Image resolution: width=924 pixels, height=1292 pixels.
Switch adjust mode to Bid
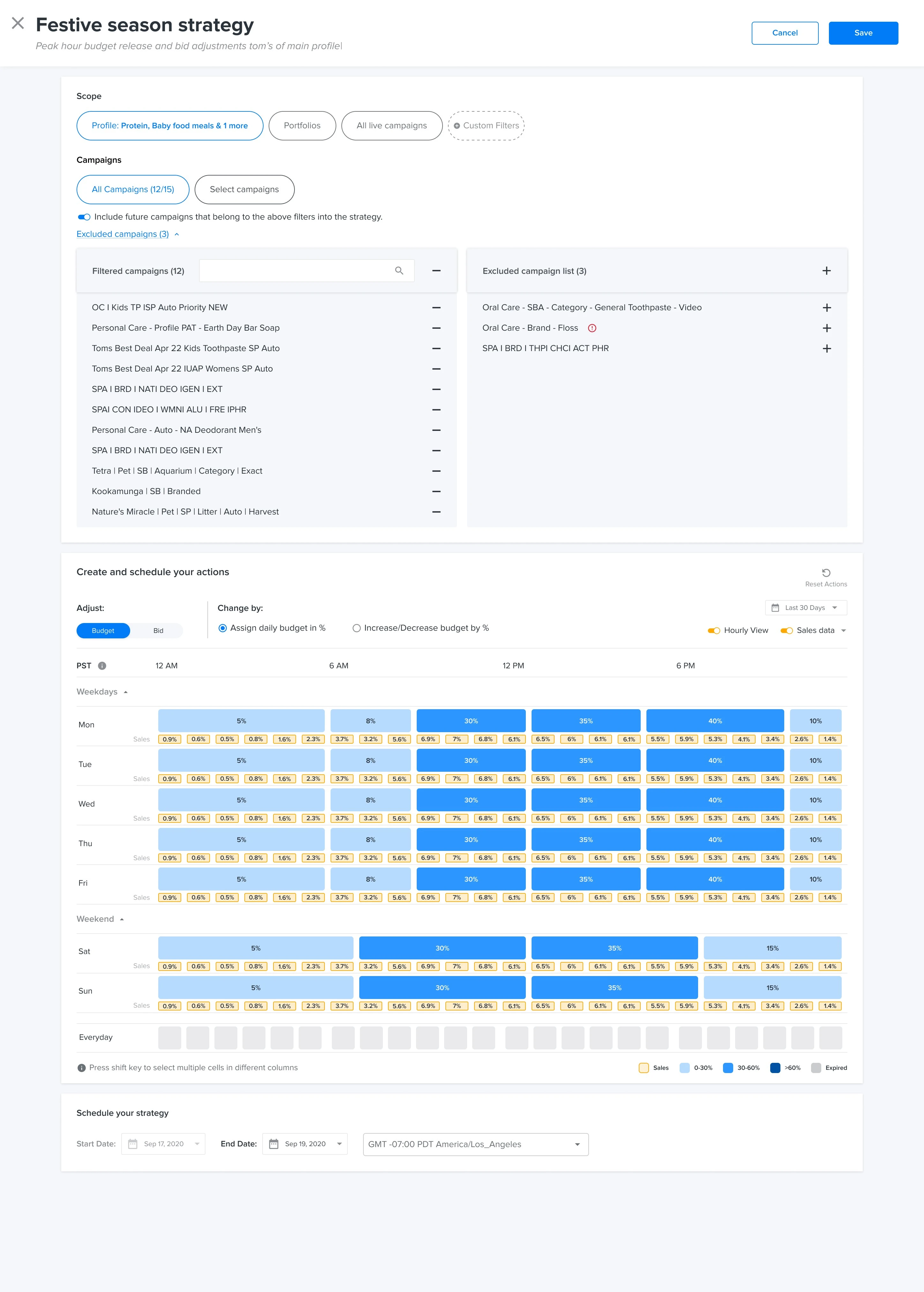[x=158, y=631]
